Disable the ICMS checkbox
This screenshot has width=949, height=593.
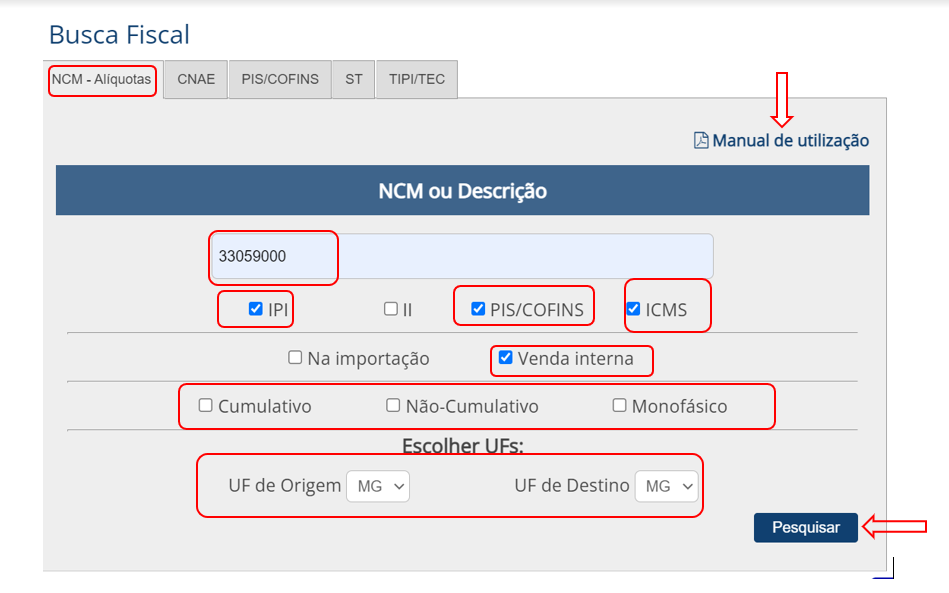(634, 309)
